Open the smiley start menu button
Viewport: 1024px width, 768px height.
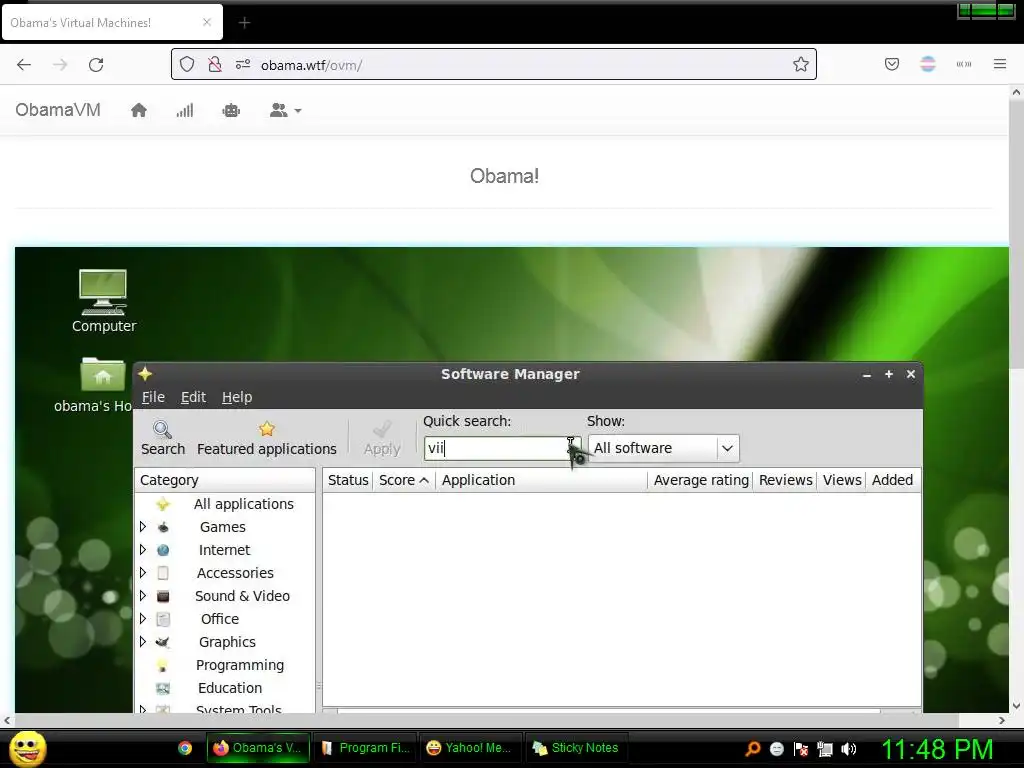pyautogui.click(x=27, y=748)
